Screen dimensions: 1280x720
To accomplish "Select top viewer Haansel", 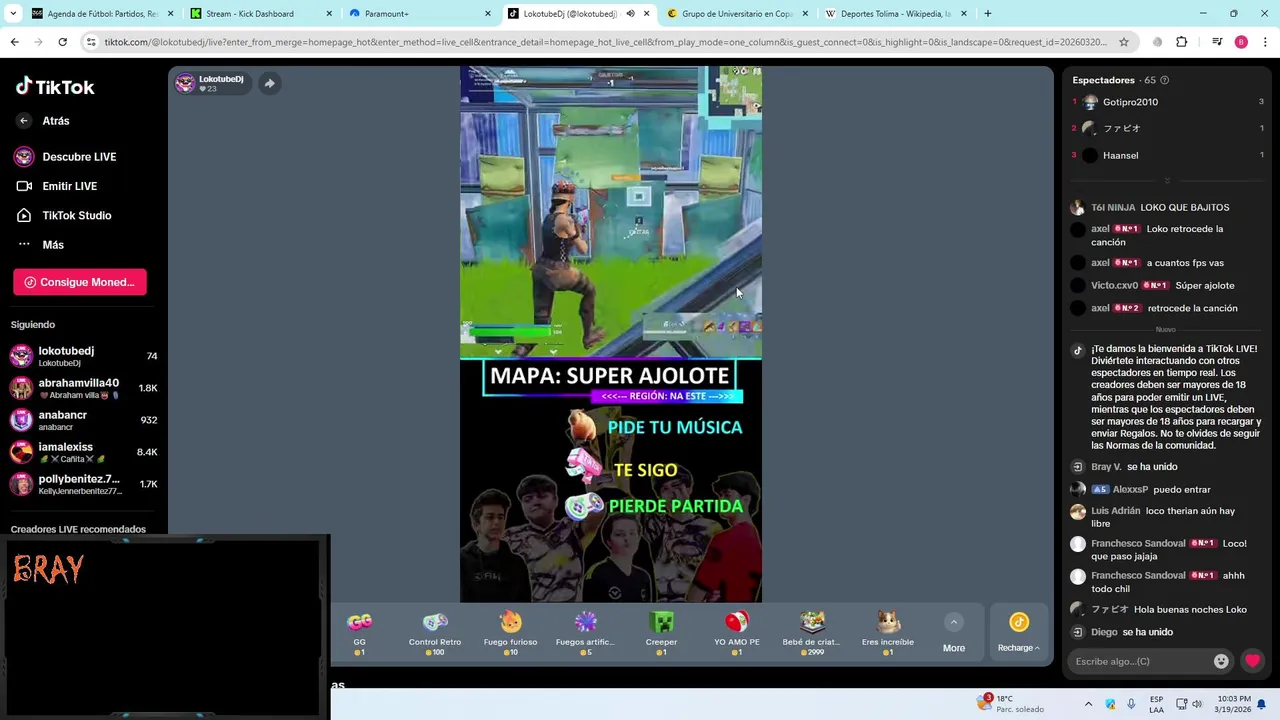I will 1120,155.
